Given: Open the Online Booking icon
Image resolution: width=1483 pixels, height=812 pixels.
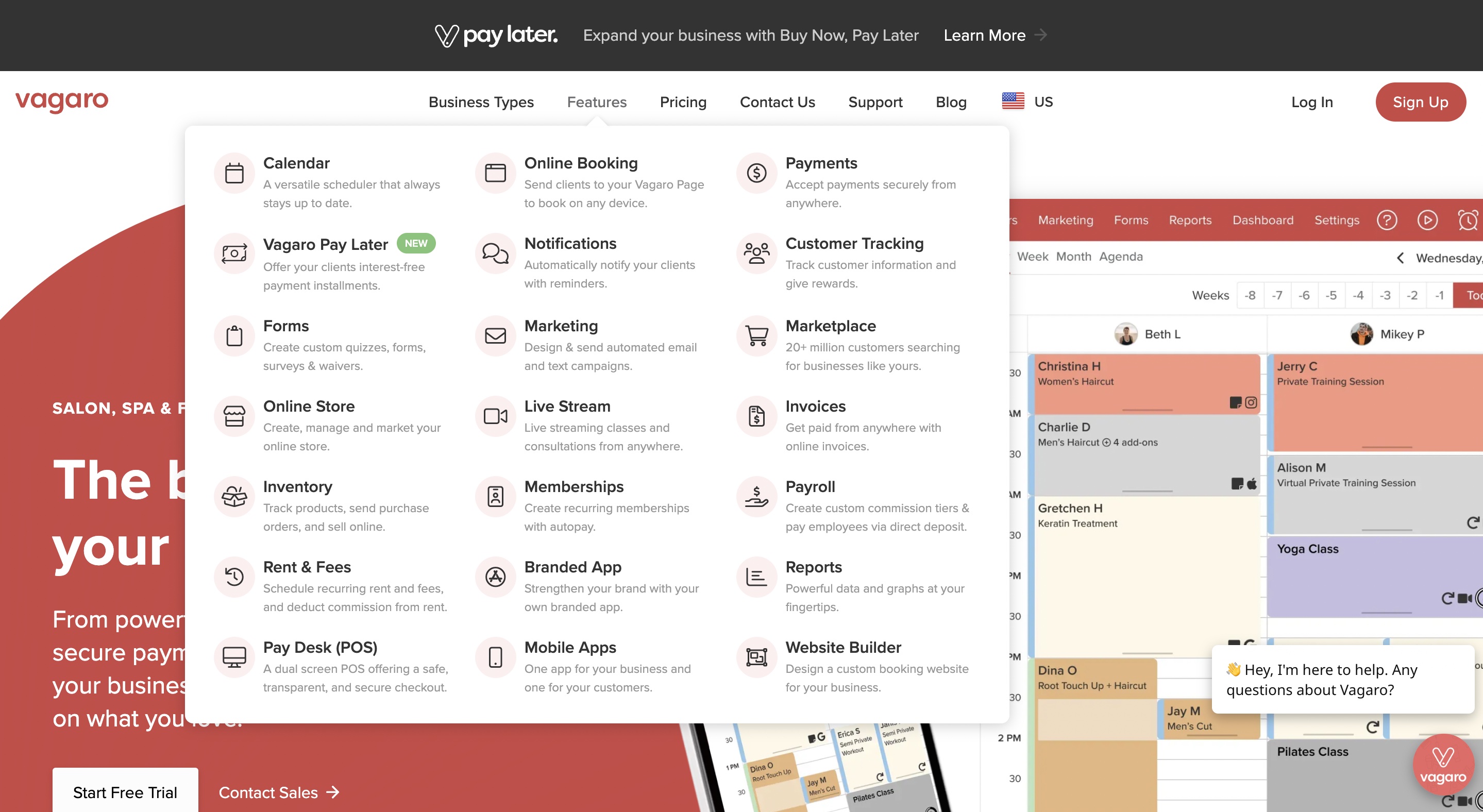Looking at the screenshot, I should point(495,173).
